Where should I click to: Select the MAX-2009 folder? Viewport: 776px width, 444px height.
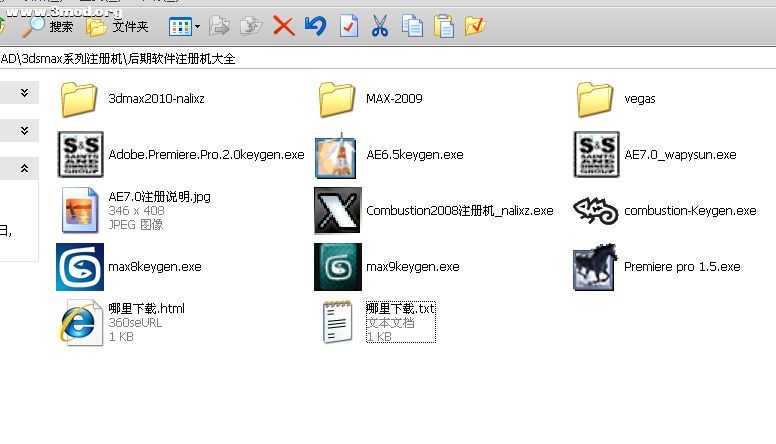coord(338,99)
